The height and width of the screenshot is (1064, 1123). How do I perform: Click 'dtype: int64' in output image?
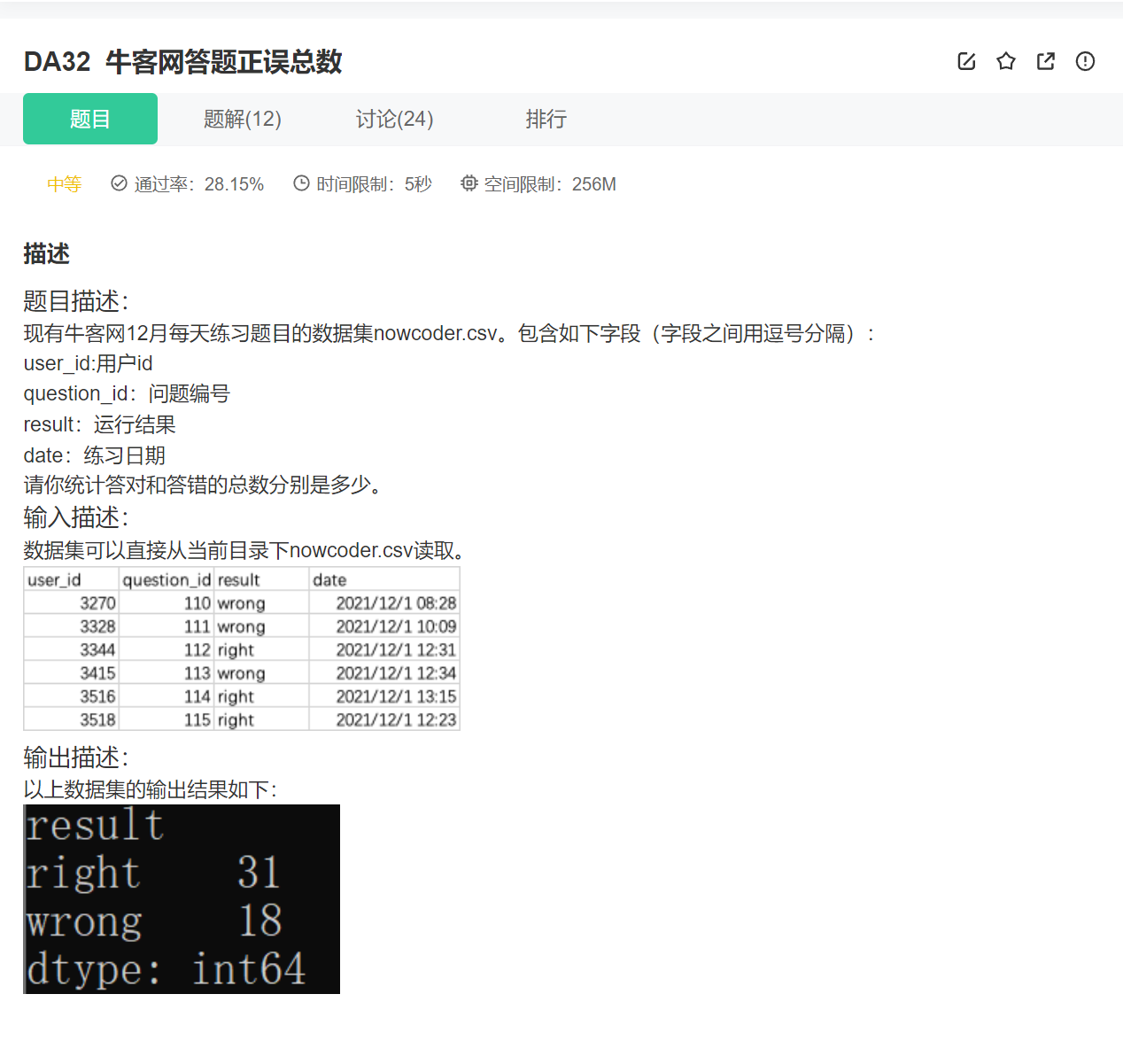tap(166, 969)
